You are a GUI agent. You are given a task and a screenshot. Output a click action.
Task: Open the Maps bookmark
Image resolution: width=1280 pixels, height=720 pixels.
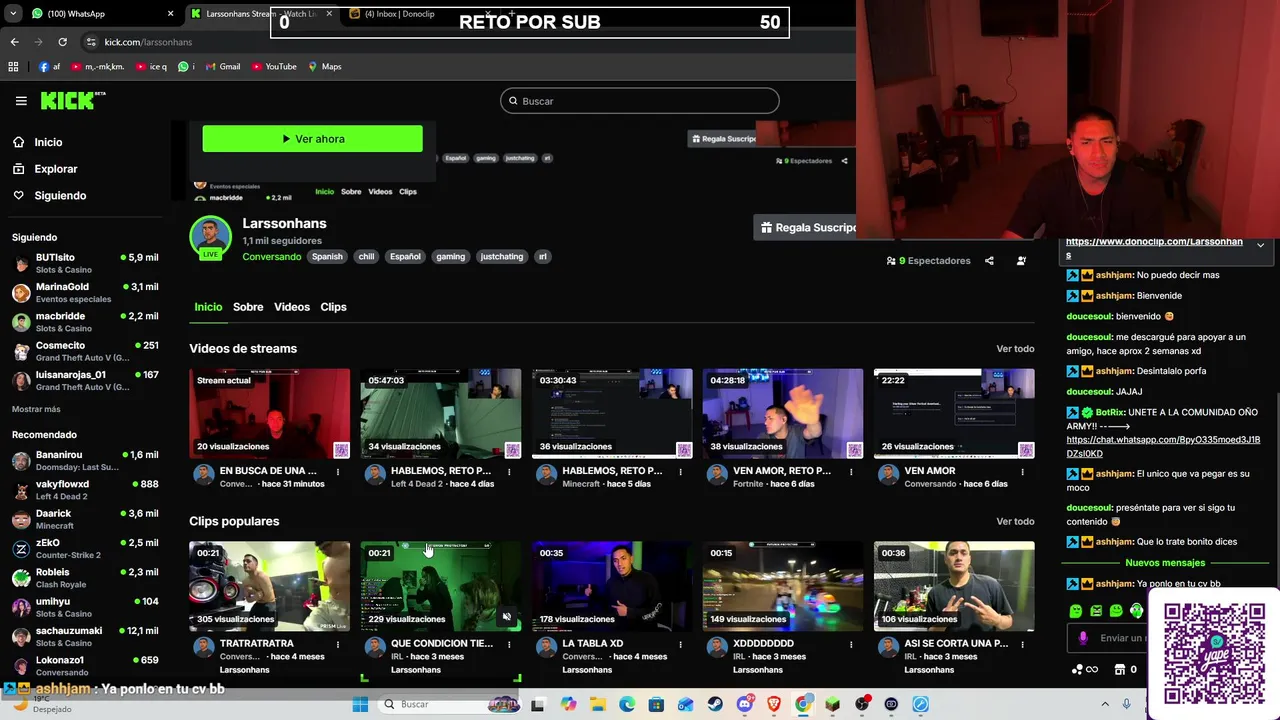pyautogui.click(x=325, y=67)
